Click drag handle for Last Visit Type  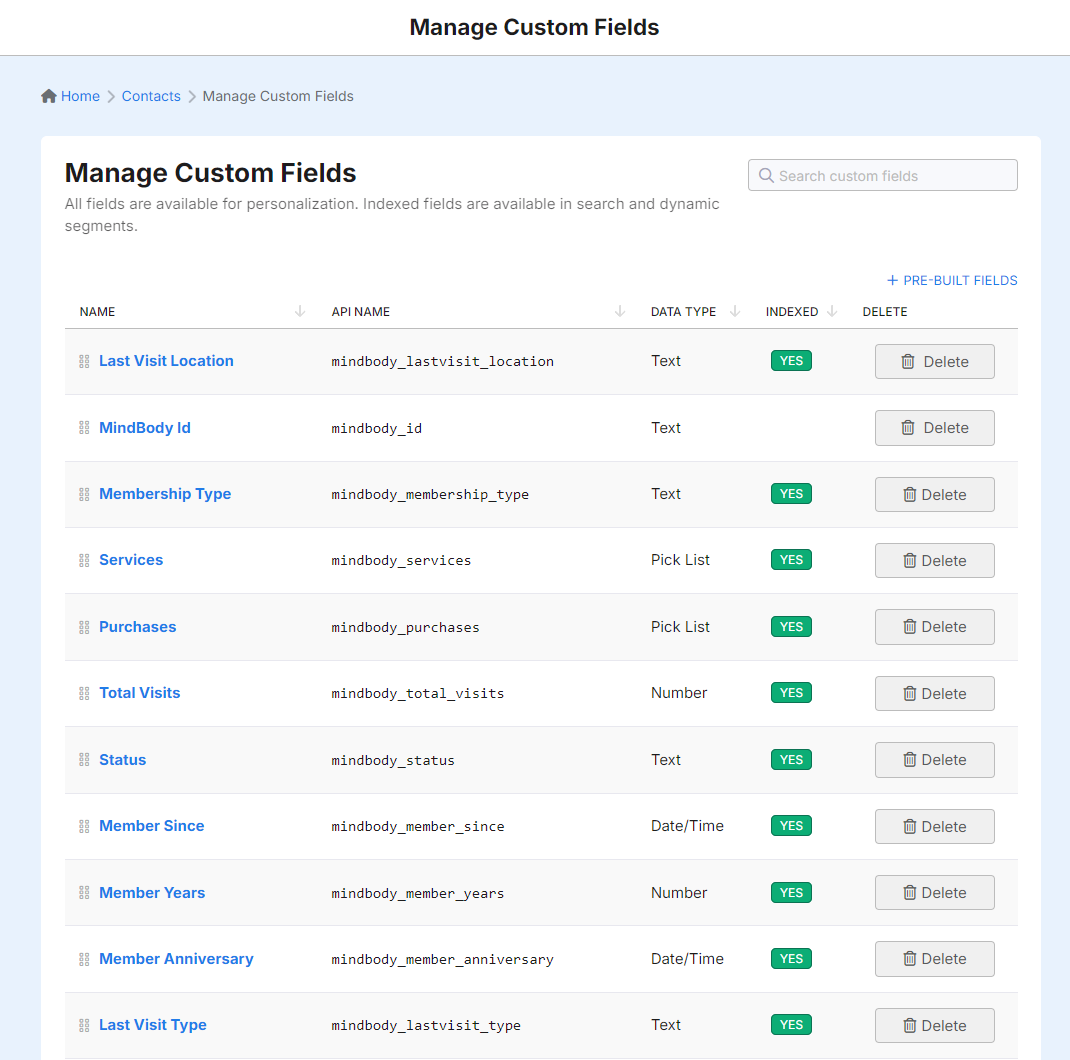pos(84,1025)
